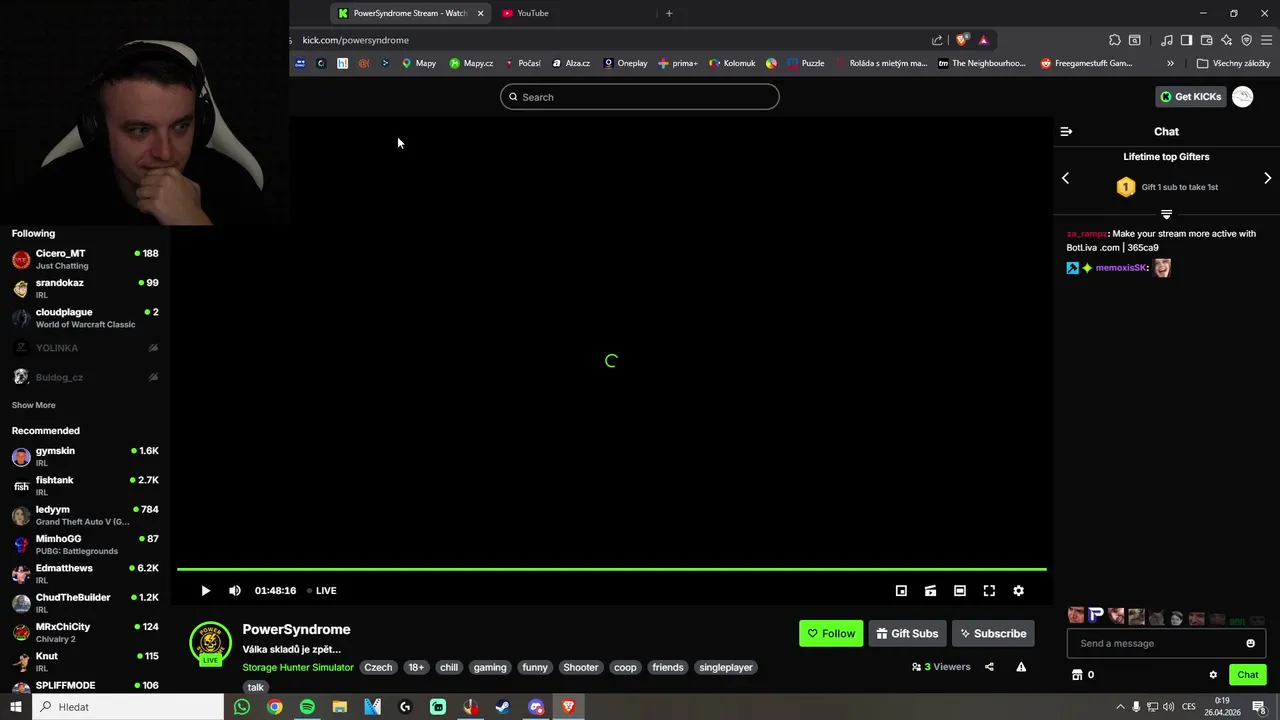
Task: Follow the PowerSyndrome channel
Action: (x=831, y=633)
